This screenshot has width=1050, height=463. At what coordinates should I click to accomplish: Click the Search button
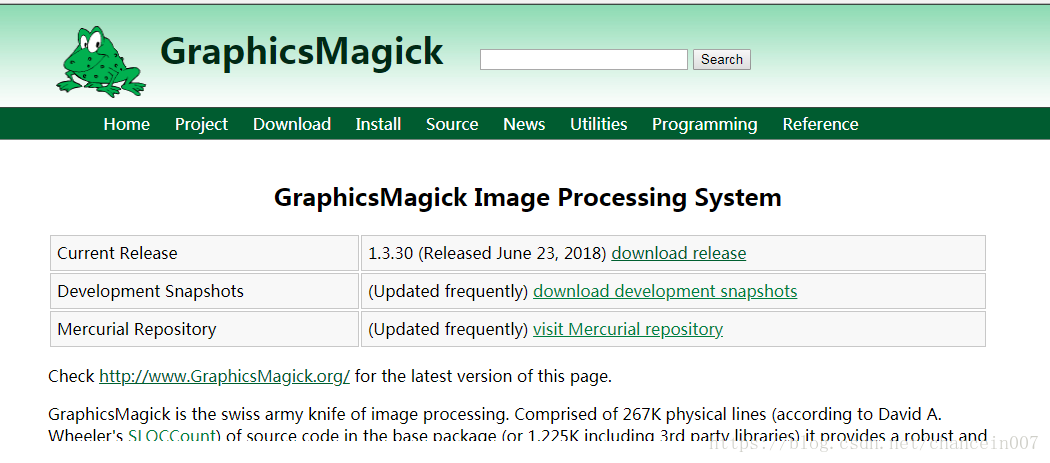(721, 60)
